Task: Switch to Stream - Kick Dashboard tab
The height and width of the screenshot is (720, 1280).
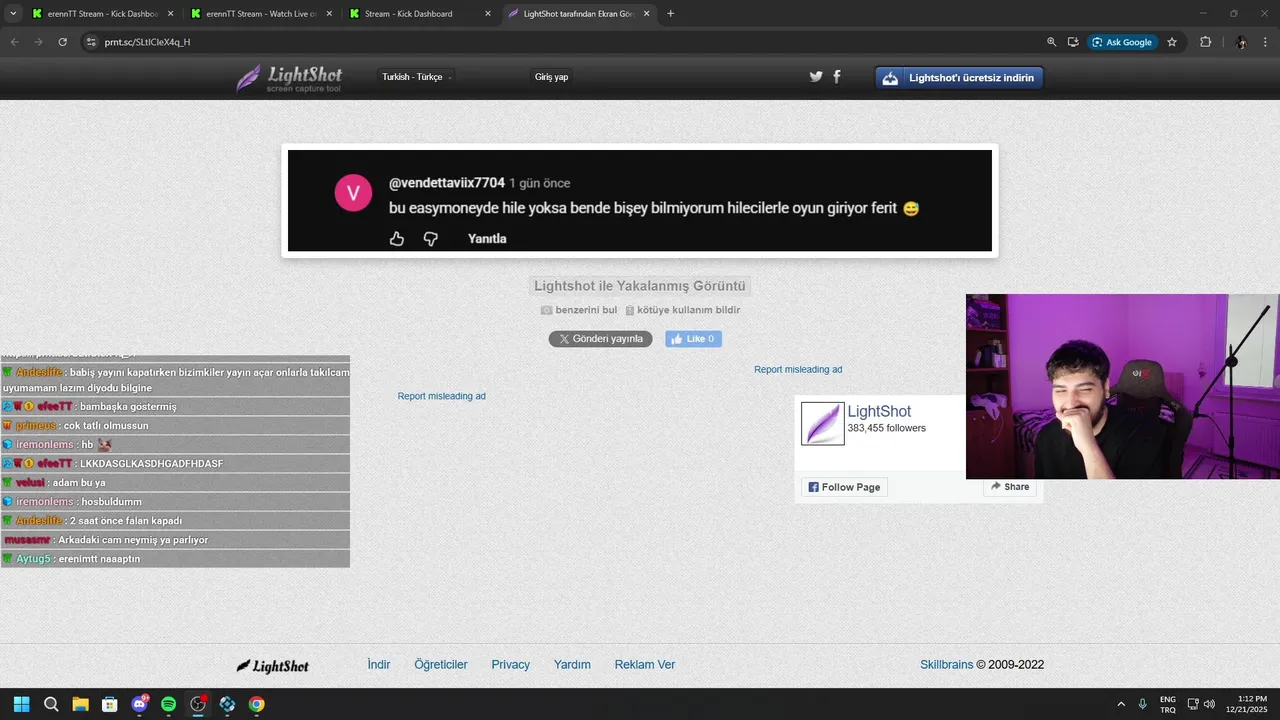Action: 420,14
